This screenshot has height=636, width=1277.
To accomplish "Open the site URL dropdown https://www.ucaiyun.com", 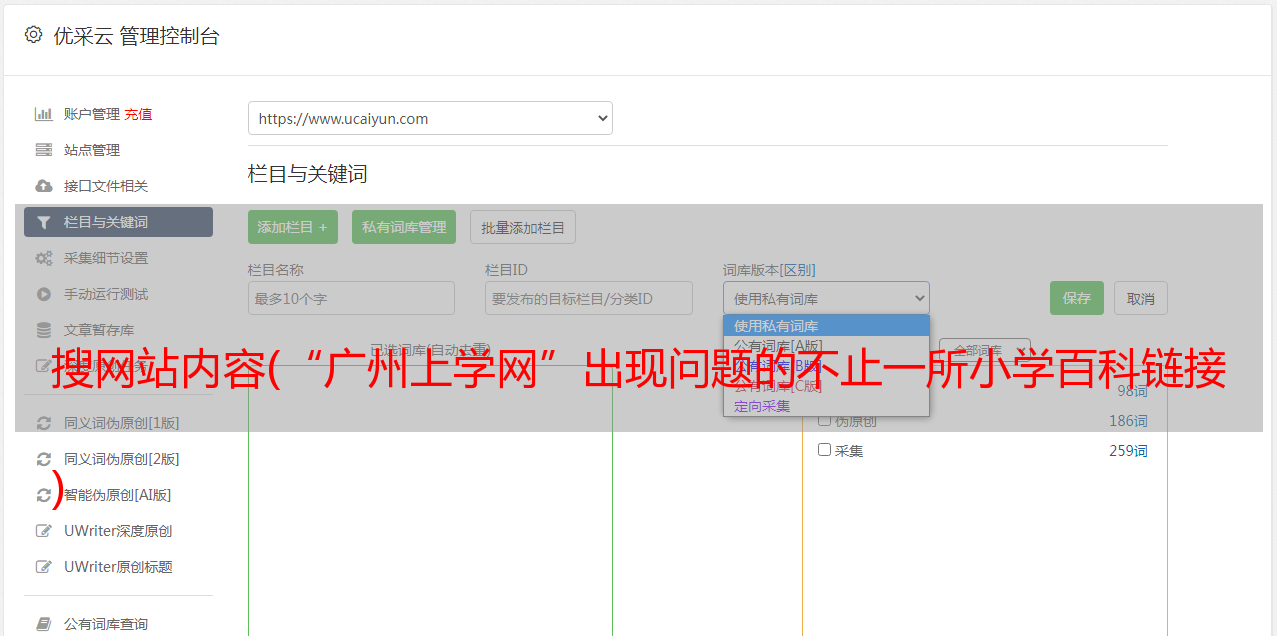I will (x=430, y=118).
